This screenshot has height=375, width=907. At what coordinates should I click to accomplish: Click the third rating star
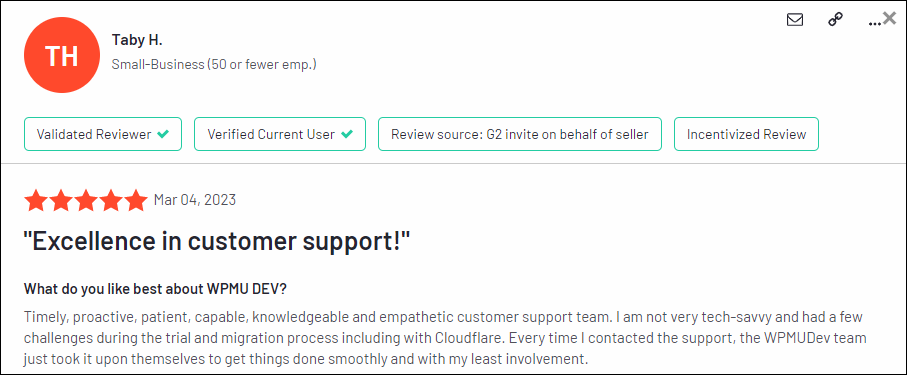click(86, 200)
